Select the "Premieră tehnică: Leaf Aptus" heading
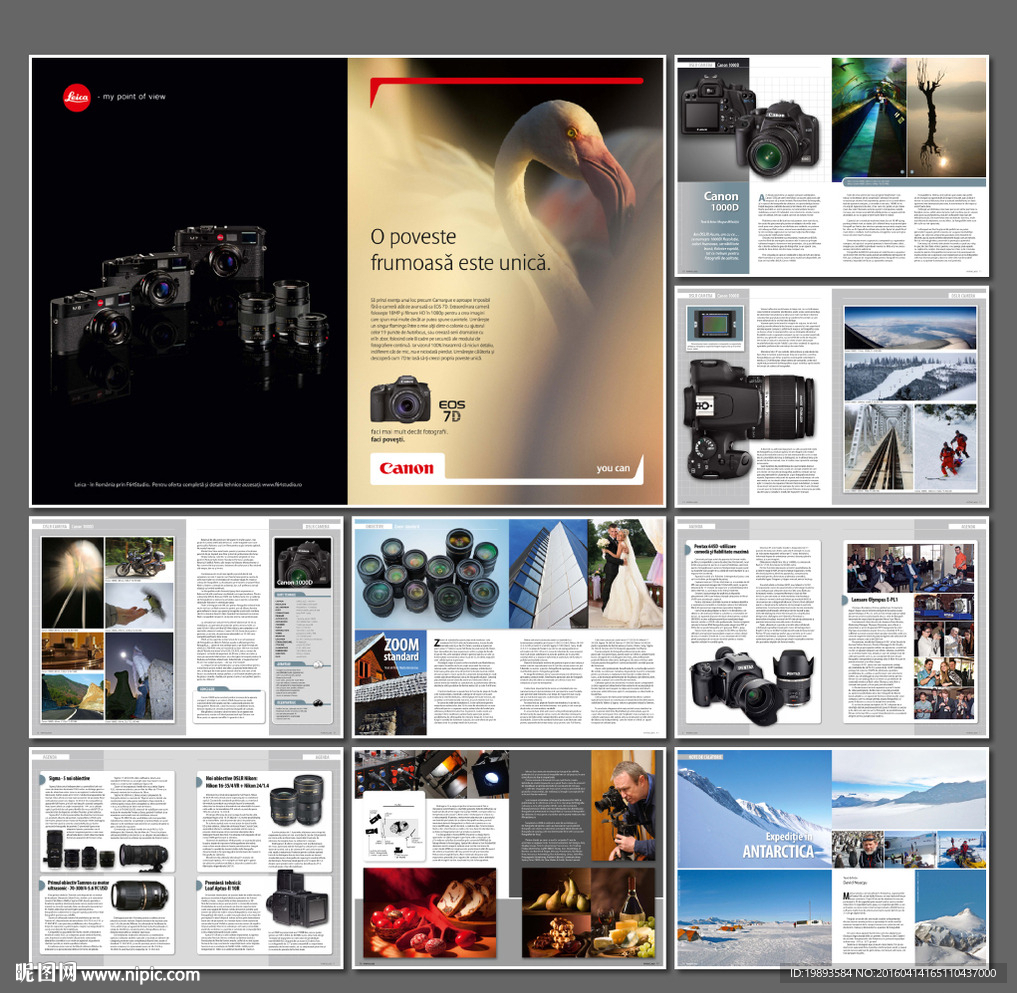The width and height of the screenshot is (1017, 993). click(222, 886)
